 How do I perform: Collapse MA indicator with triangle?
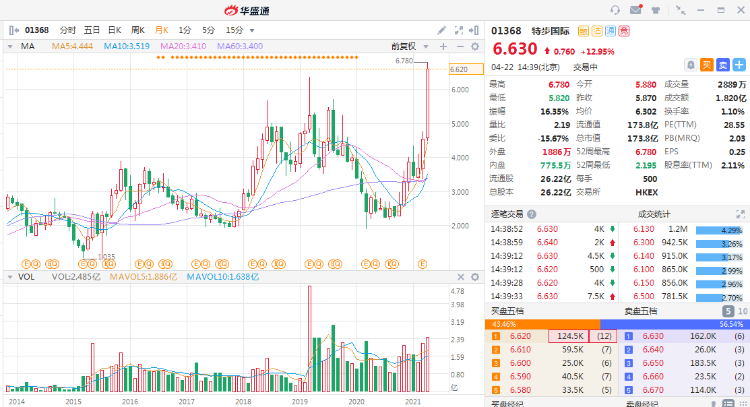(10, 46)
